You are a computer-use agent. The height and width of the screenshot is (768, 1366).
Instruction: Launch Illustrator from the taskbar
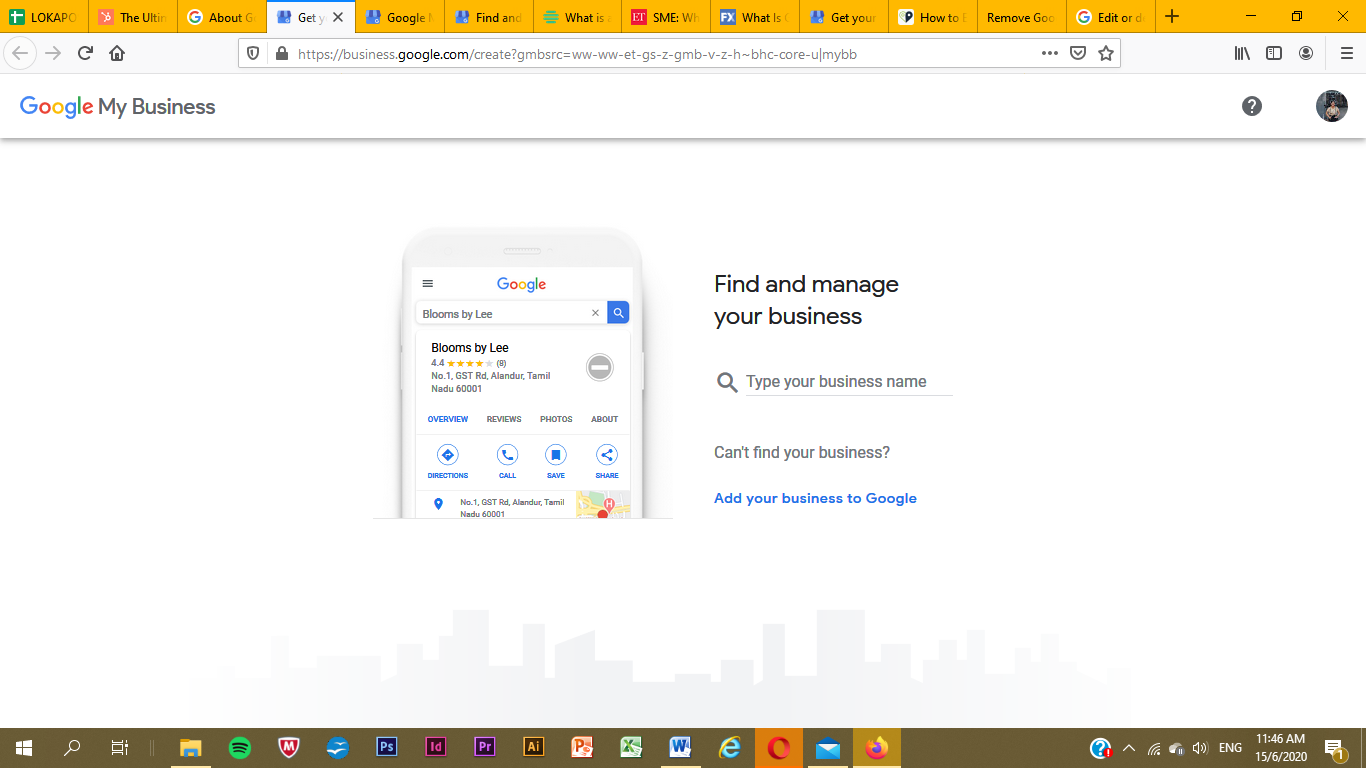tap(534, 748)
